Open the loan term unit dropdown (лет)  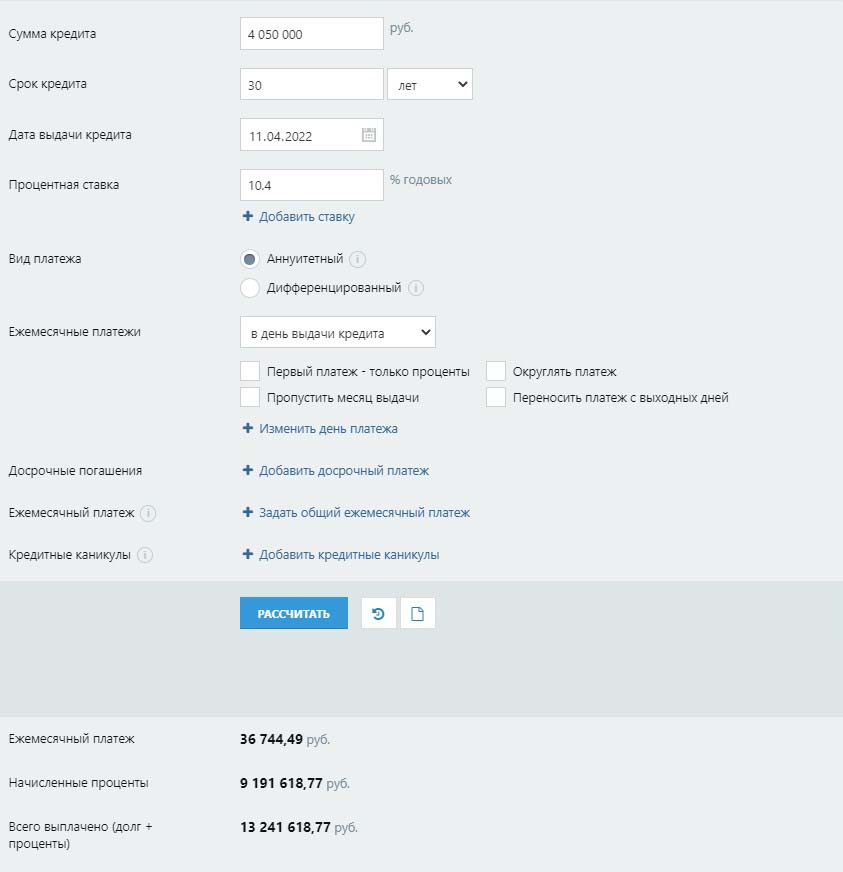click(429, 85)
